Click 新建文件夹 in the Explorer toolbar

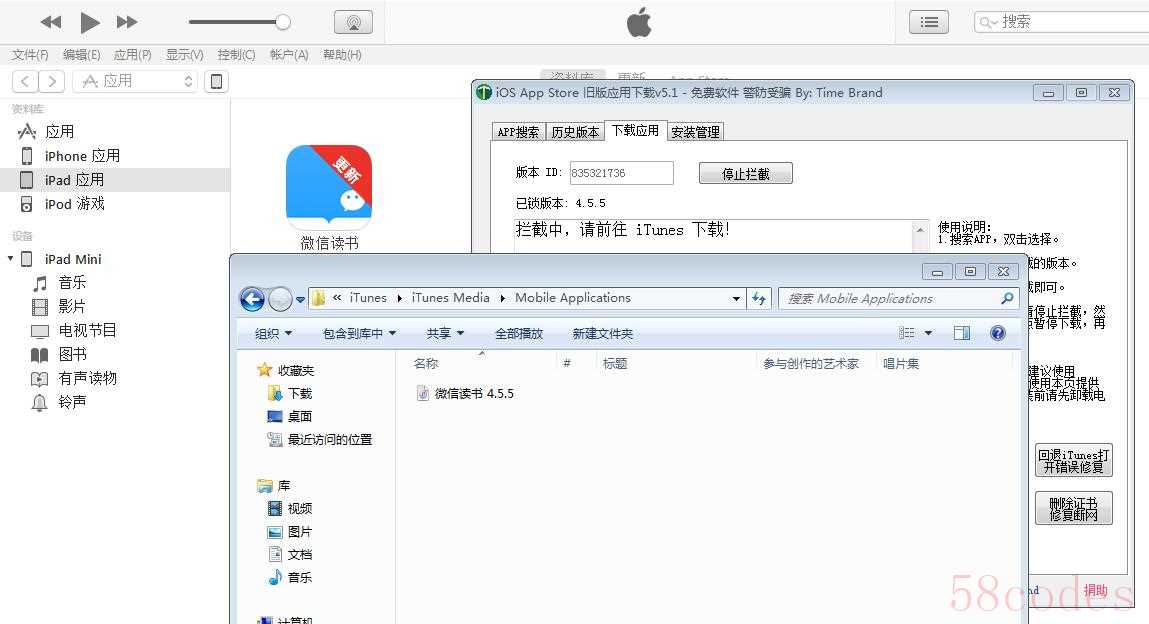point(602,334)
